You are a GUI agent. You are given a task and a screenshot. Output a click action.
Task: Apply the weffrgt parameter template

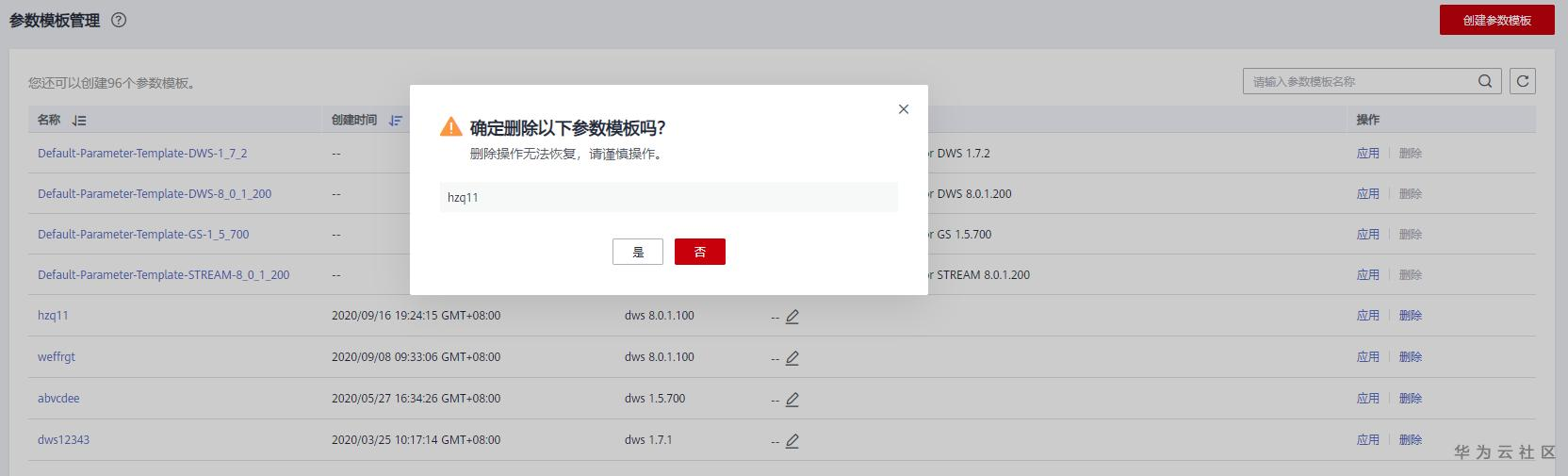tap(1367, 357)
